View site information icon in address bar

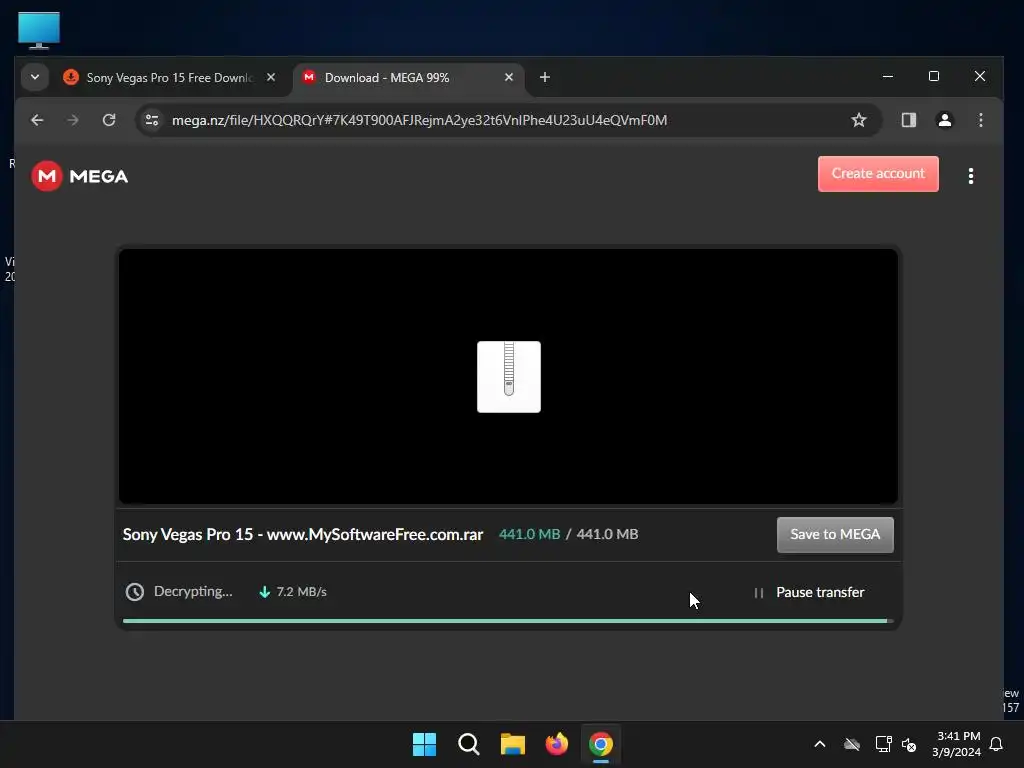pos(152,120)
